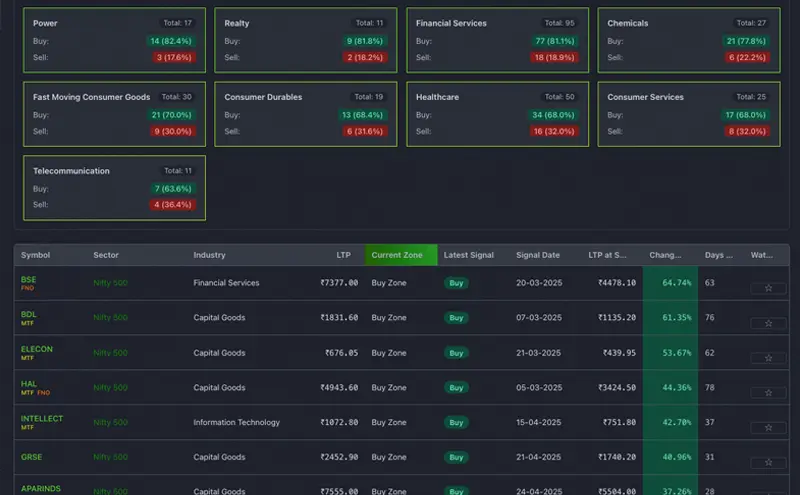Click the 53.67% change value

pos(677,353)
